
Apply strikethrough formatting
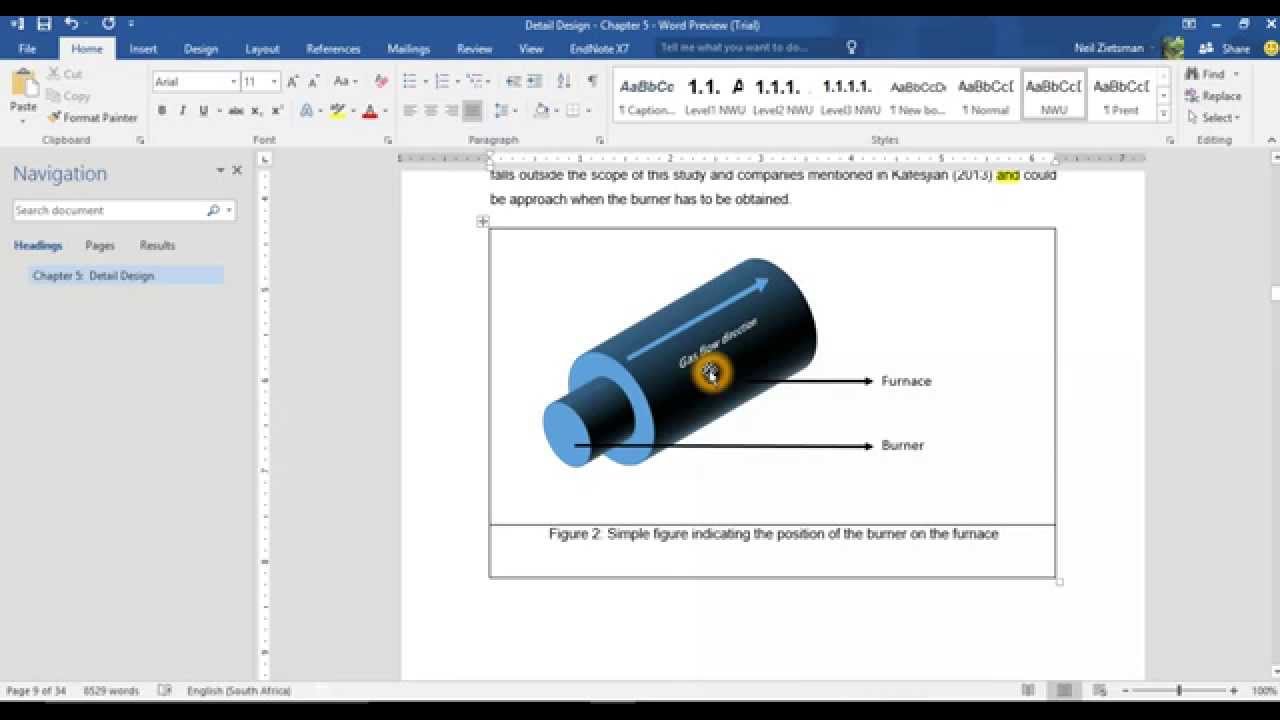tap(236, 111)
